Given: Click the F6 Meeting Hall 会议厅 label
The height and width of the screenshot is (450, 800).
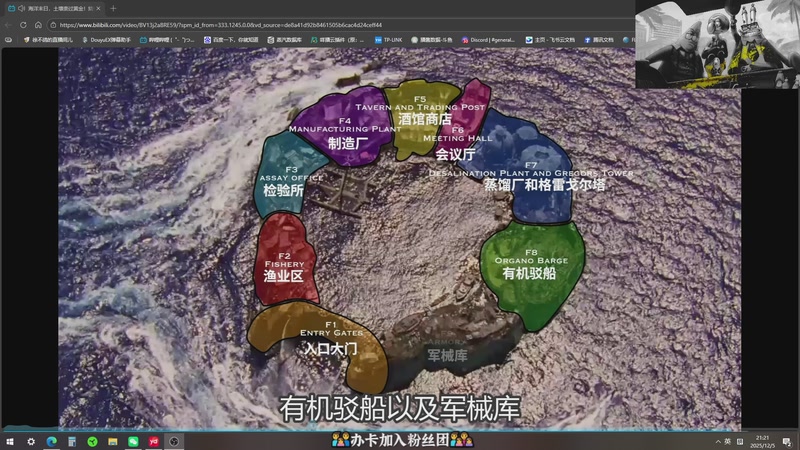Looking at the screenshot, I should 457,143.
